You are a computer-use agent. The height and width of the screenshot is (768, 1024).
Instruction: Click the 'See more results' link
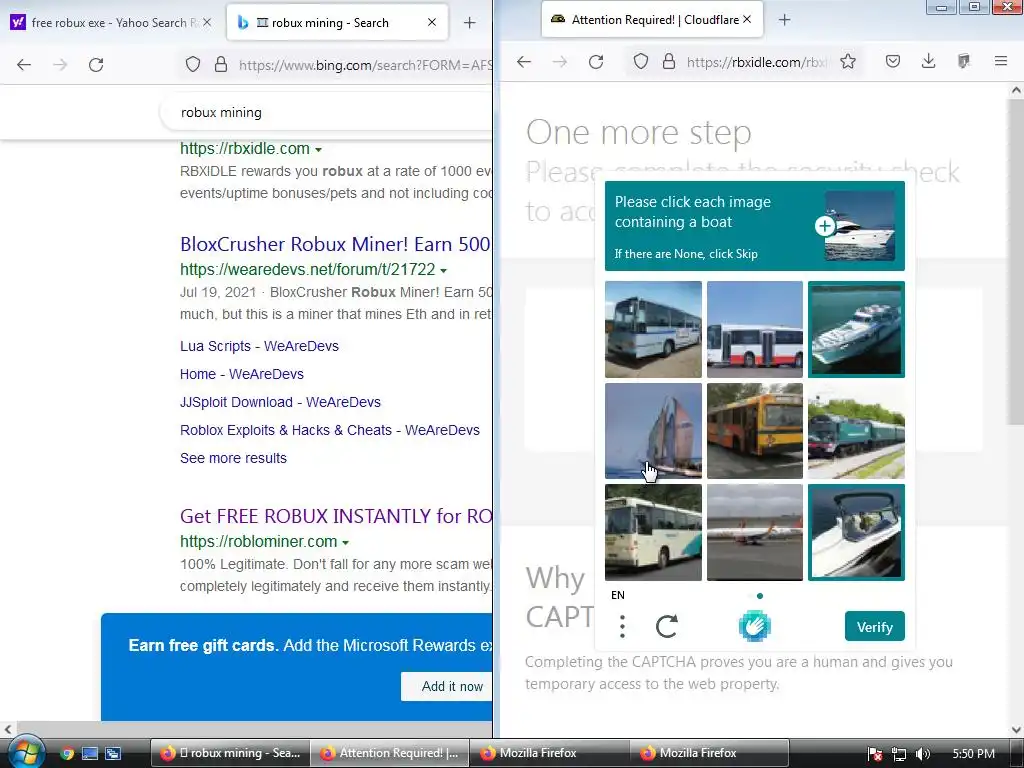click(233, 458)
